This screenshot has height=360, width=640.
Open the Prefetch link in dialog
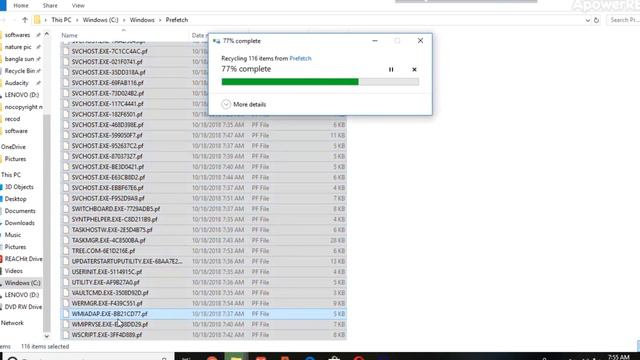tap(300, 58)
